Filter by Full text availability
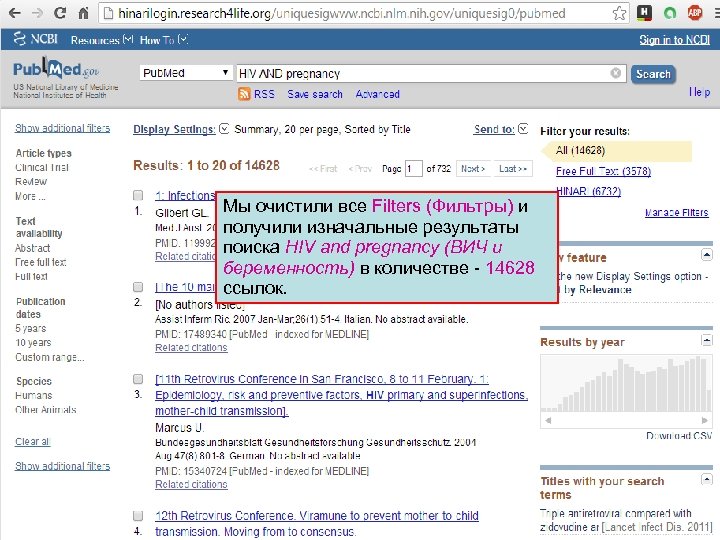 pyautogui.click(x=31, y=276)
